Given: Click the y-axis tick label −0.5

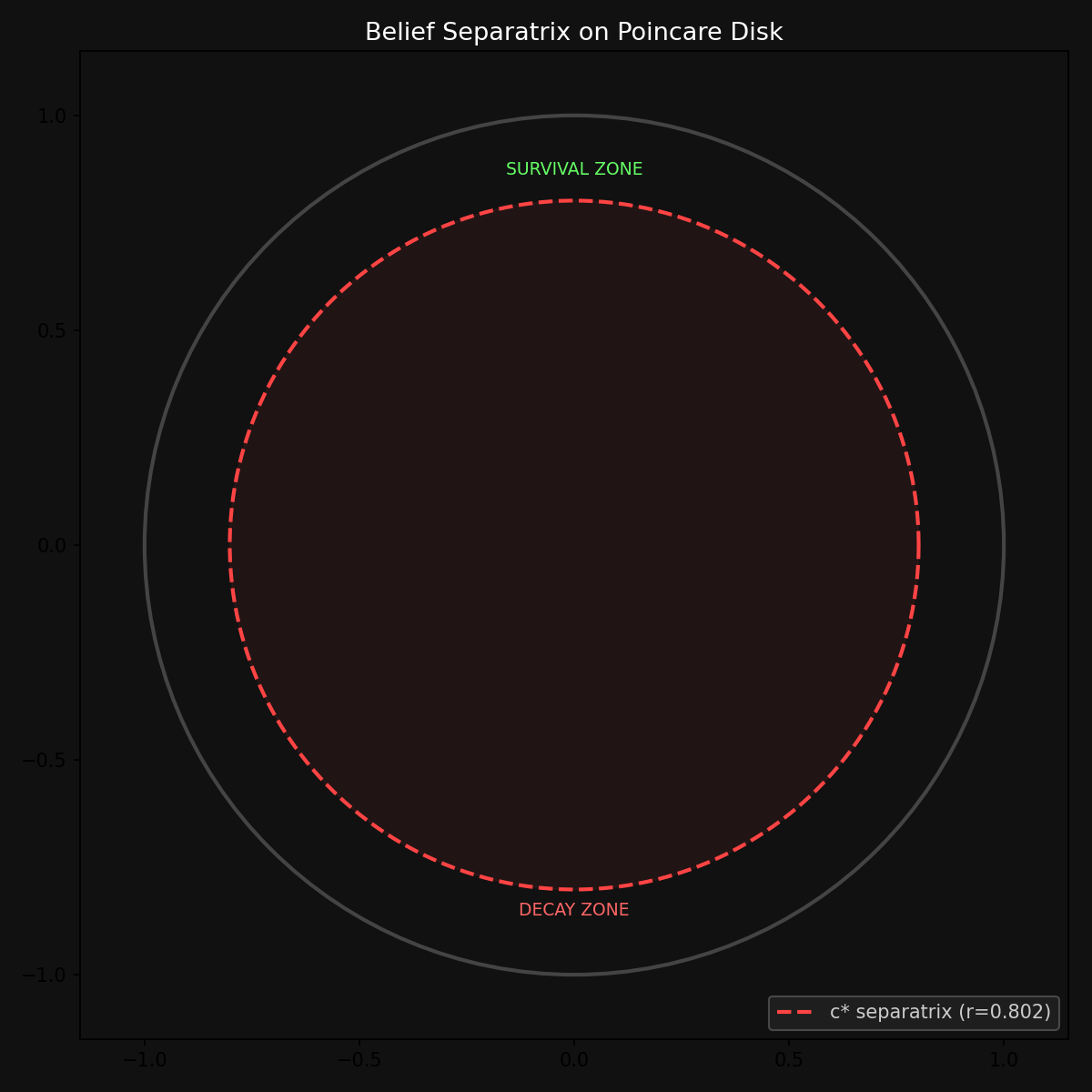Looking at the screenshot, I should pyautogui.click(x=49, y=760).
